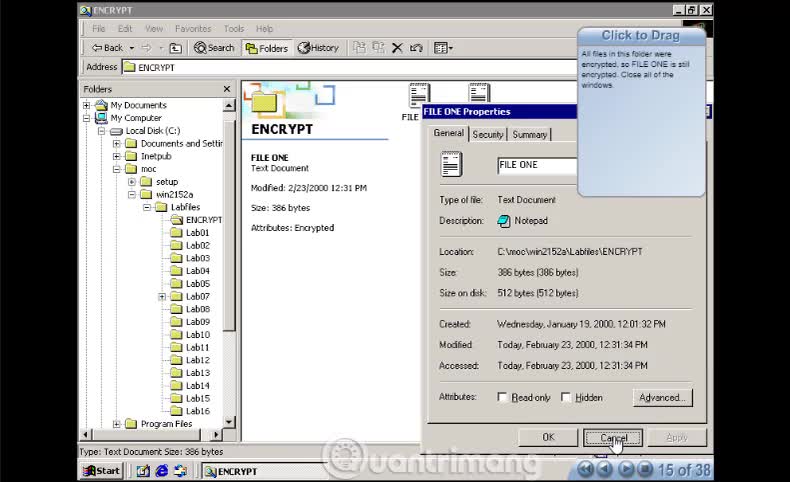The height and width of the screenshot is (482, 790).
Task: Open the Views dropdown button
Action: (x=443, y=48)
